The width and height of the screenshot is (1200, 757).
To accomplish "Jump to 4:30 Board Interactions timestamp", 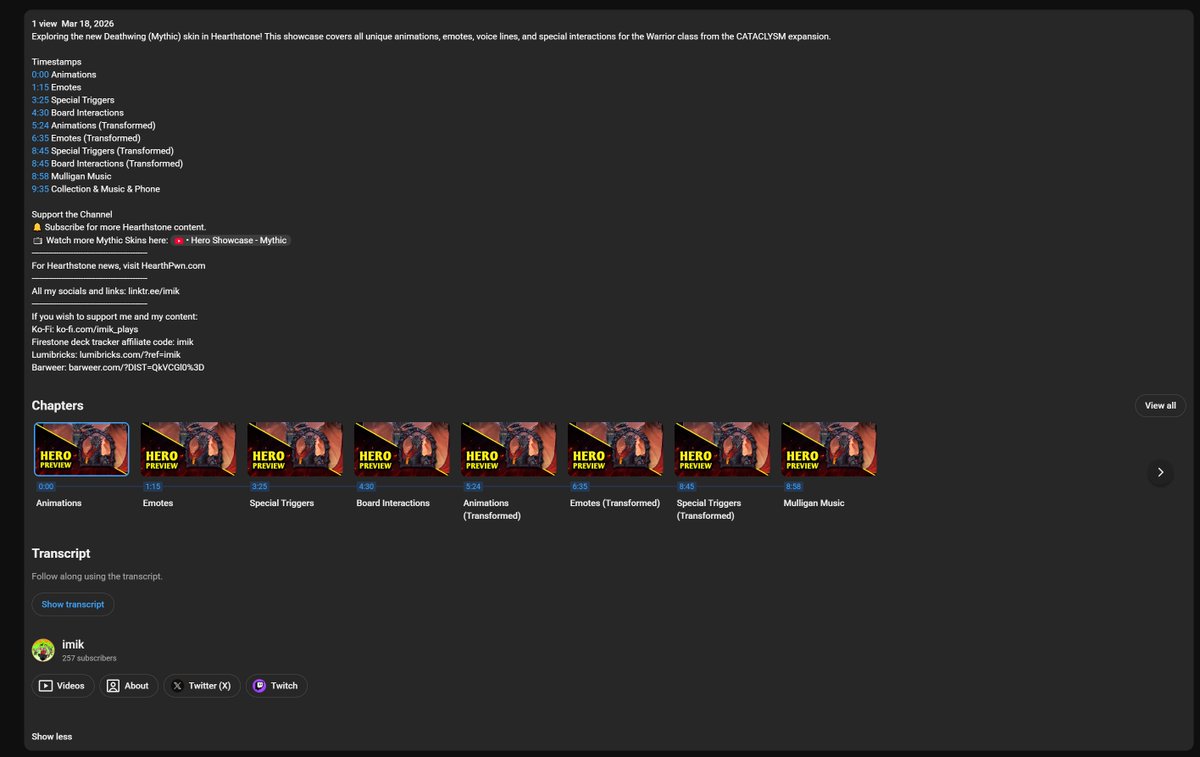I will pyautogui.click(x=40, y=113).
